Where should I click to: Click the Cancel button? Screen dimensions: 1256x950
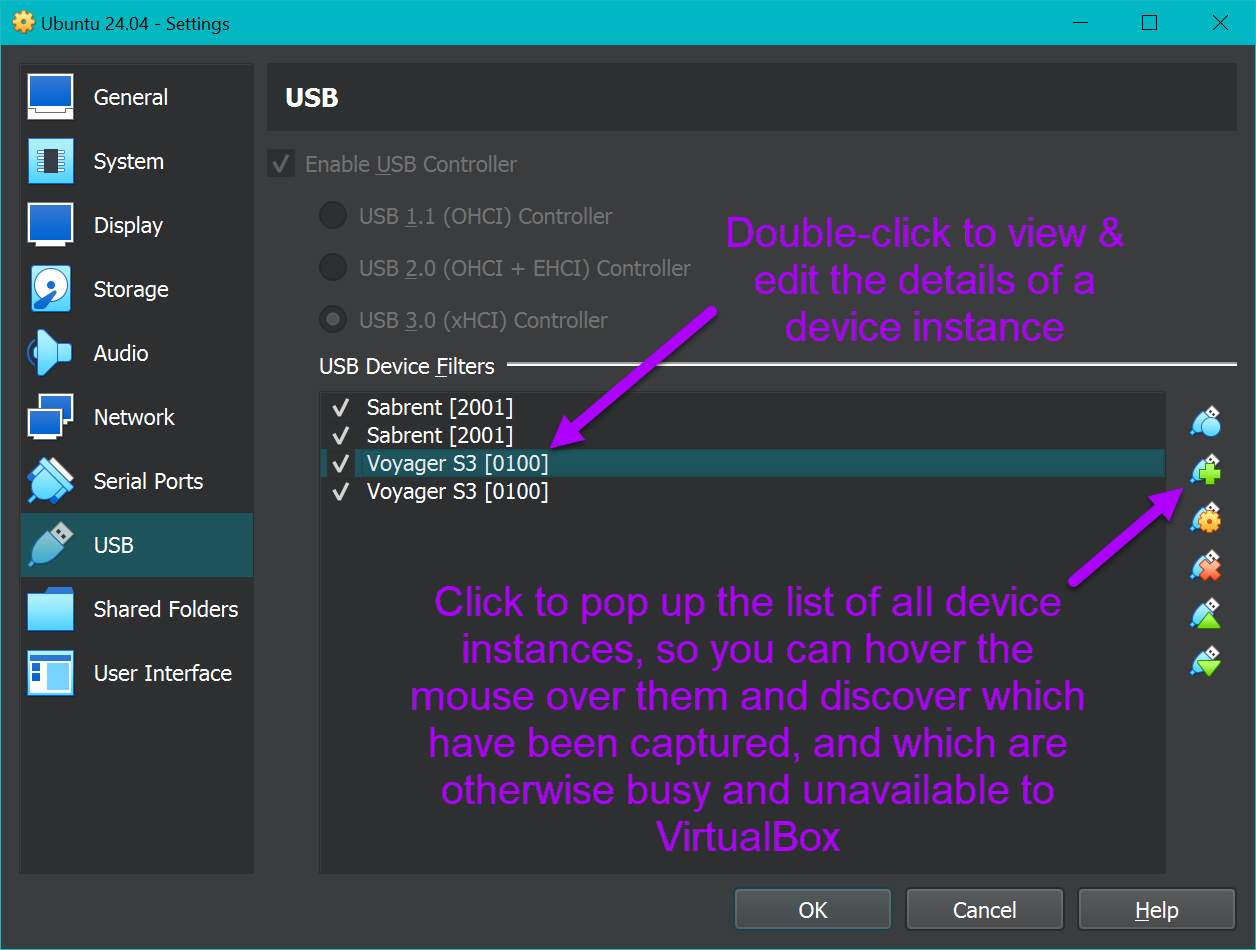pyautogui.click(x=984, y=910)
